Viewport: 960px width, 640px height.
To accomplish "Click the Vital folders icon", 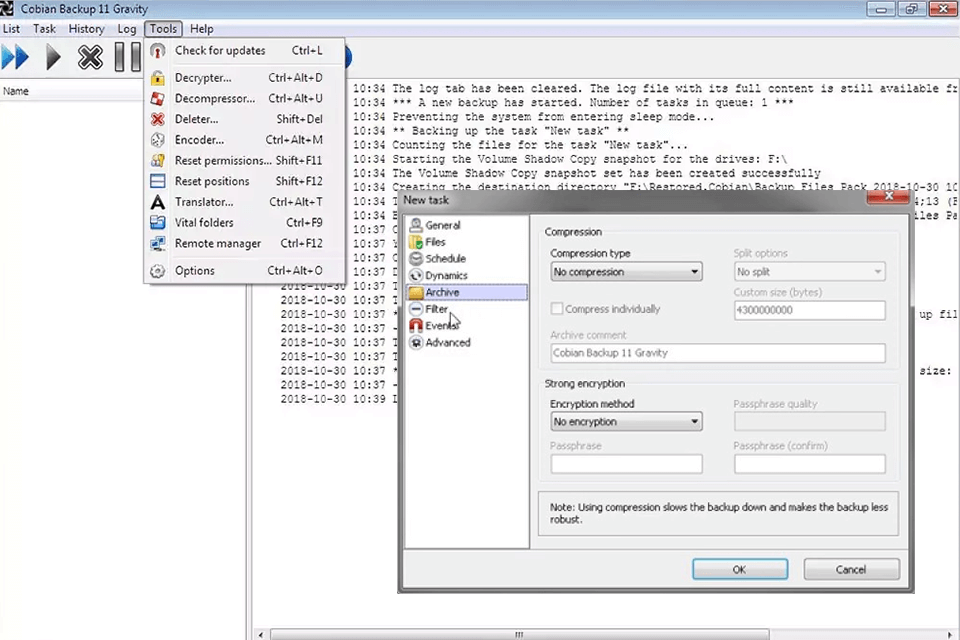I will 157,223.
